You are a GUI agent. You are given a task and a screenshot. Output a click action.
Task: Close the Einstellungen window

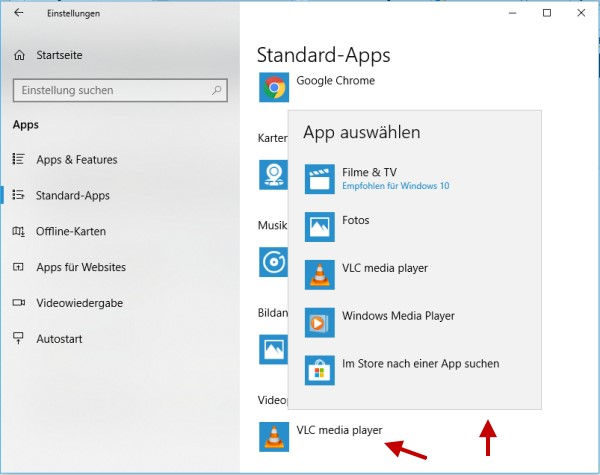tap(581, 13)
